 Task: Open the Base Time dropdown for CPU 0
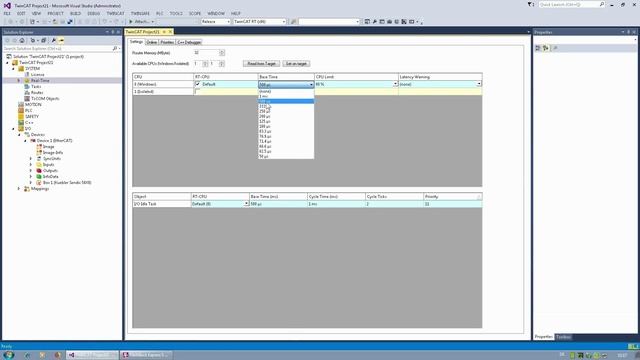tap(311, 84)
